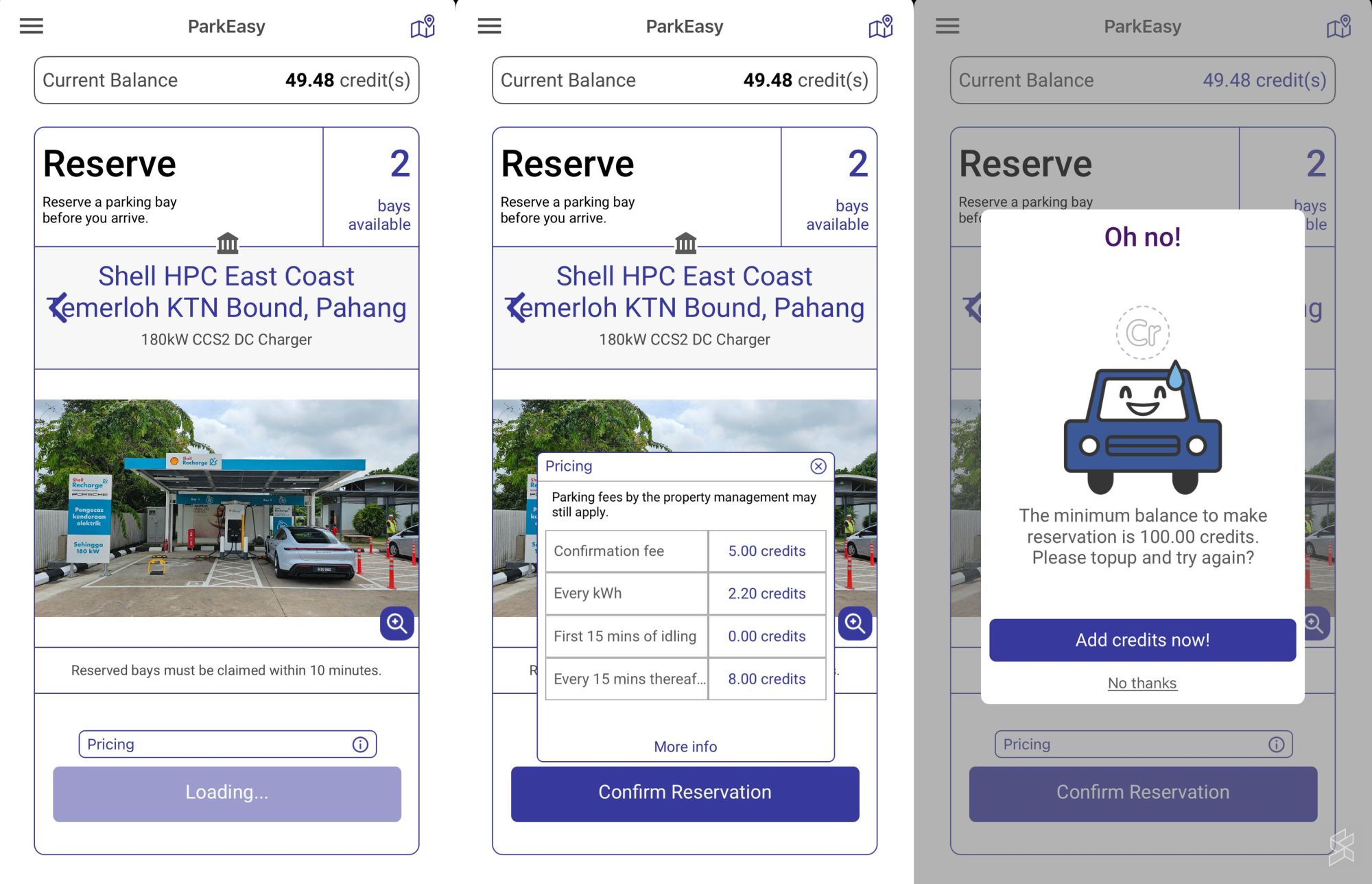Zoom the charger photo on left screen
Viewport: 1372px width, 884px height.
click(397, 623)
